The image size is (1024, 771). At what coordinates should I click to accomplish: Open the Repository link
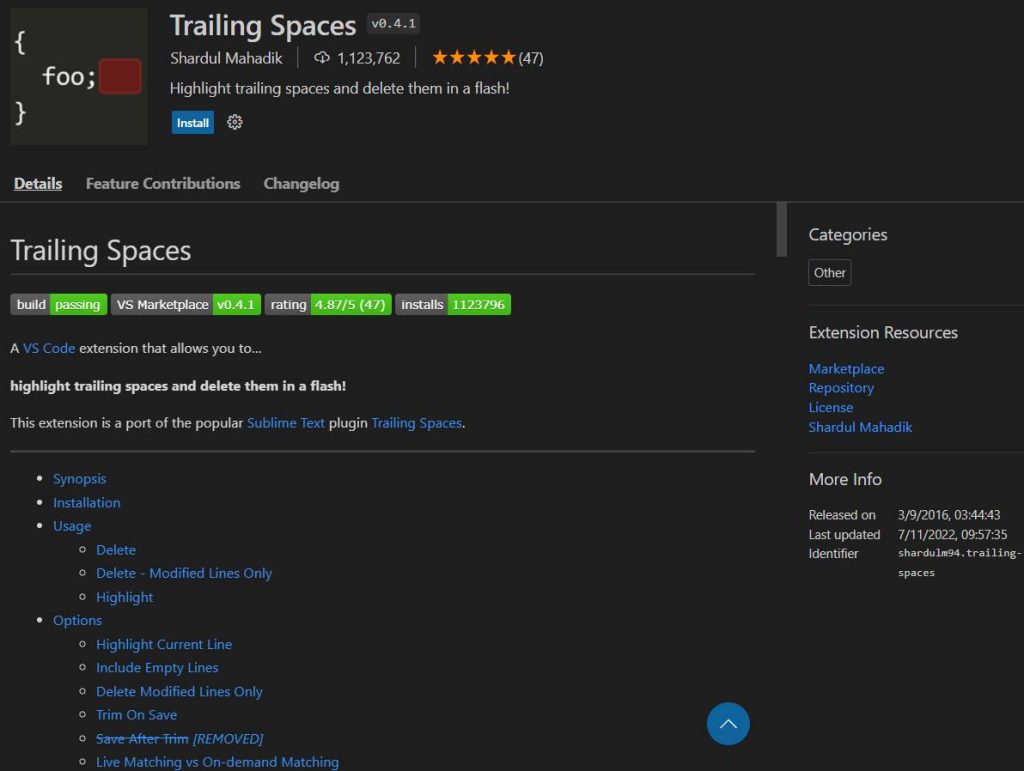(x=841, y=388)
